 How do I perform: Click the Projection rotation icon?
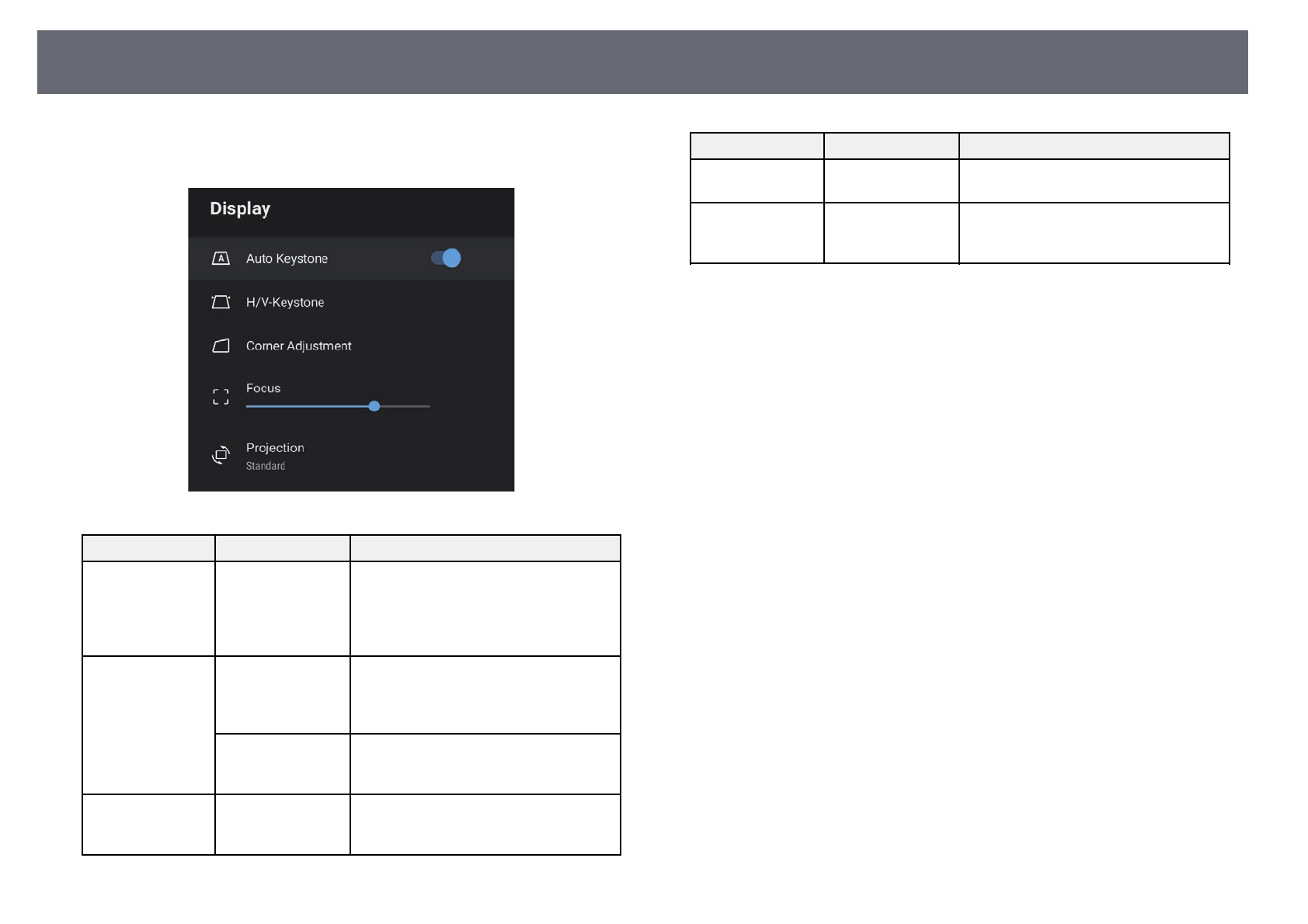[x=221, y=455]
